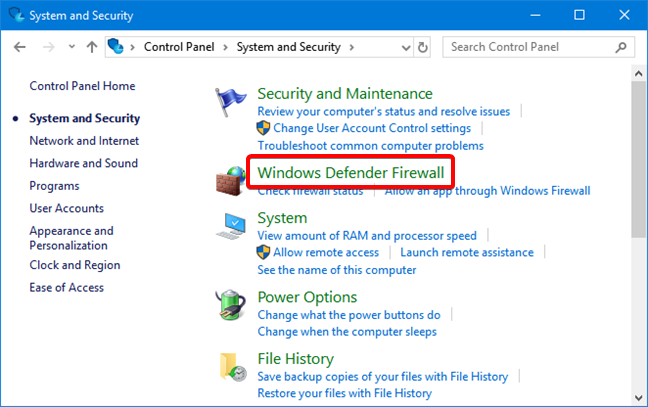Click the scrollbar up arrow
This screenshot has height=407, width=648.
pos(638,74)
